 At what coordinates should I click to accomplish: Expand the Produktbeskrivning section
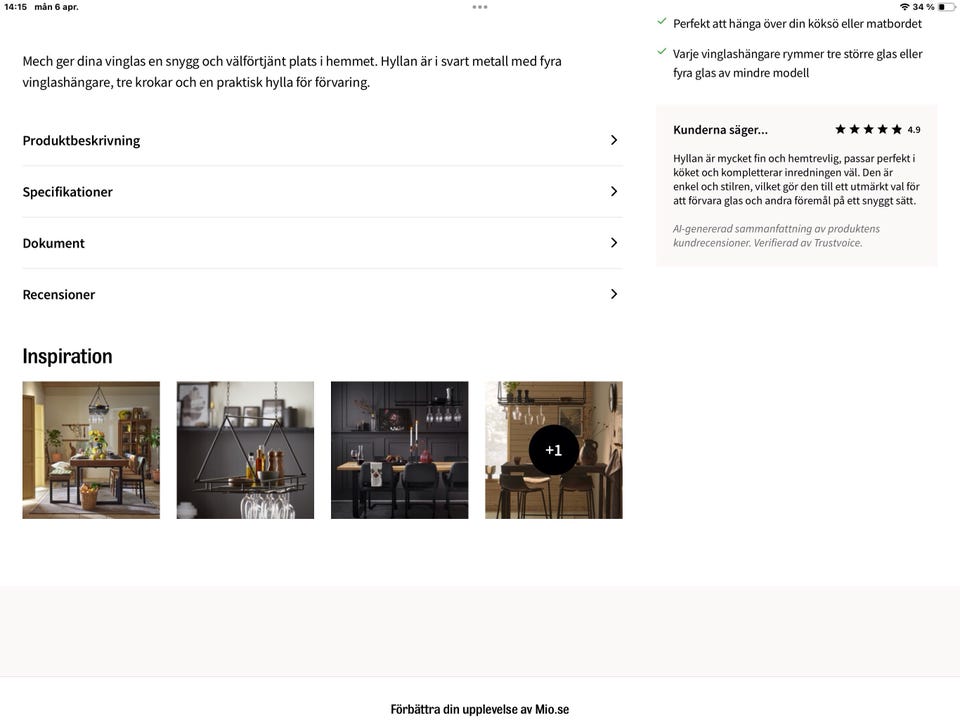coord(614,140)
